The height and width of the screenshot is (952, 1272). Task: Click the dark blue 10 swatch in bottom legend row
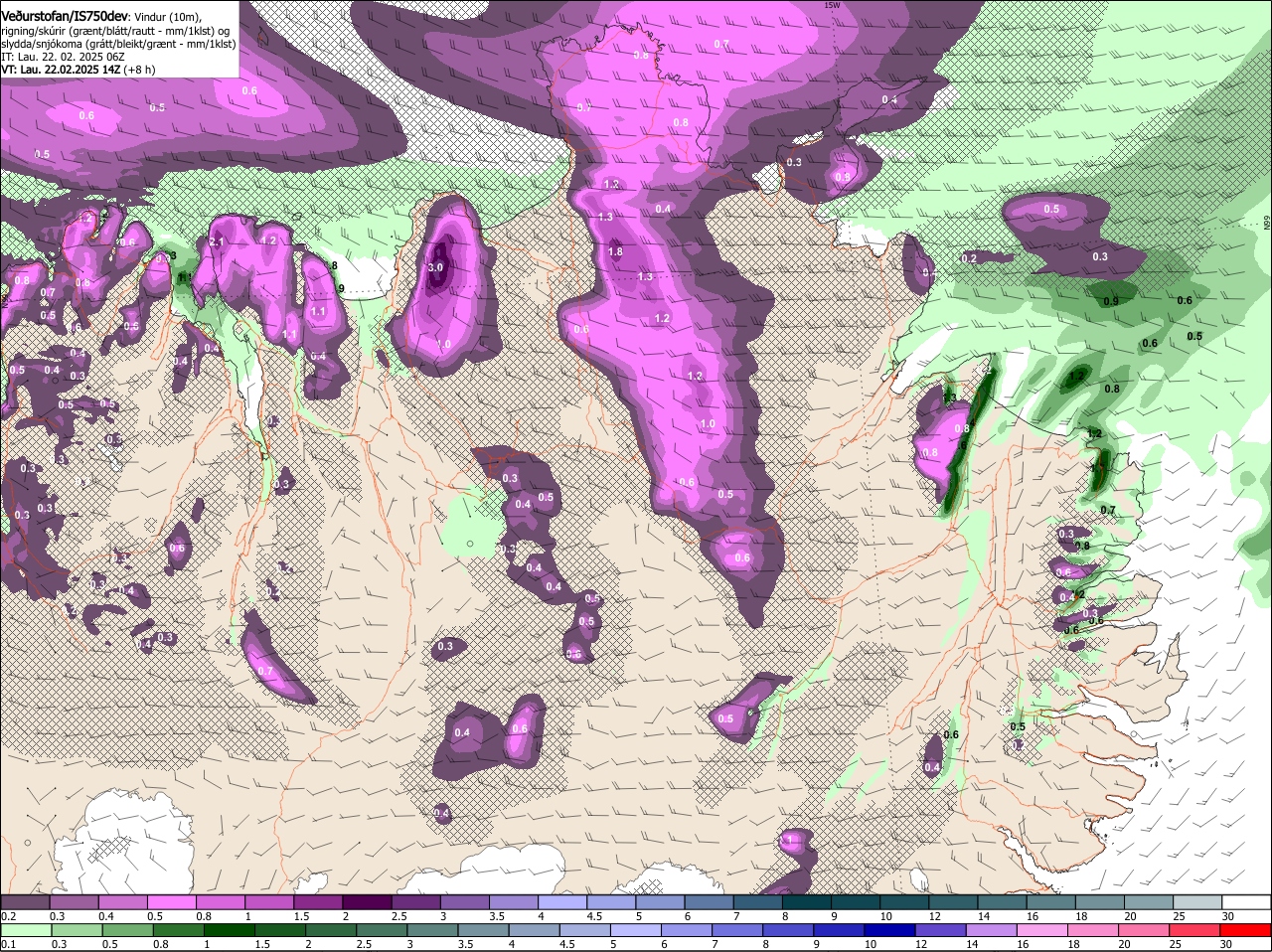890,929
